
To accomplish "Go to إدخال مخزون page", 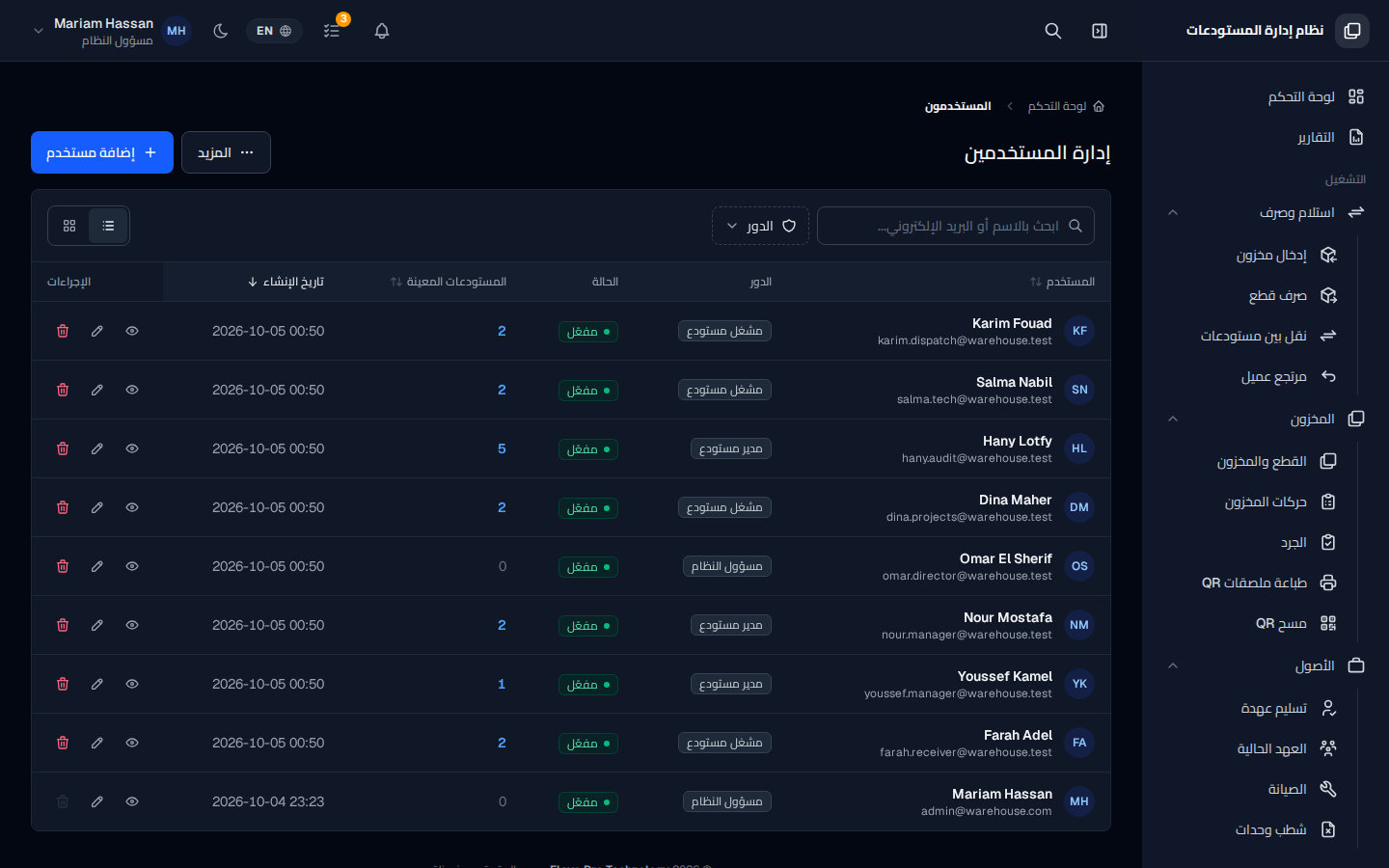I will click(x=1252, y=255).
